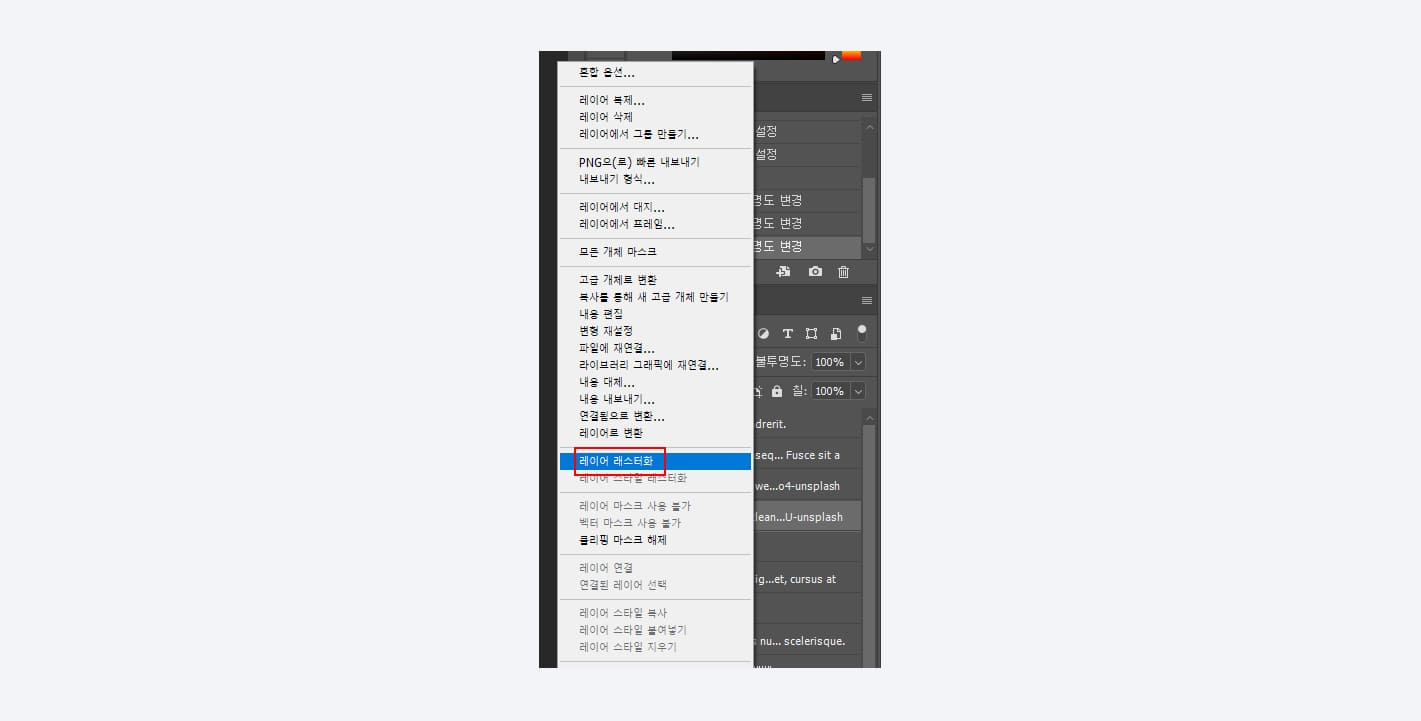Create new layer from history state icon
This screenshot has width=1421, height=721.
click(x=783, y=271)
